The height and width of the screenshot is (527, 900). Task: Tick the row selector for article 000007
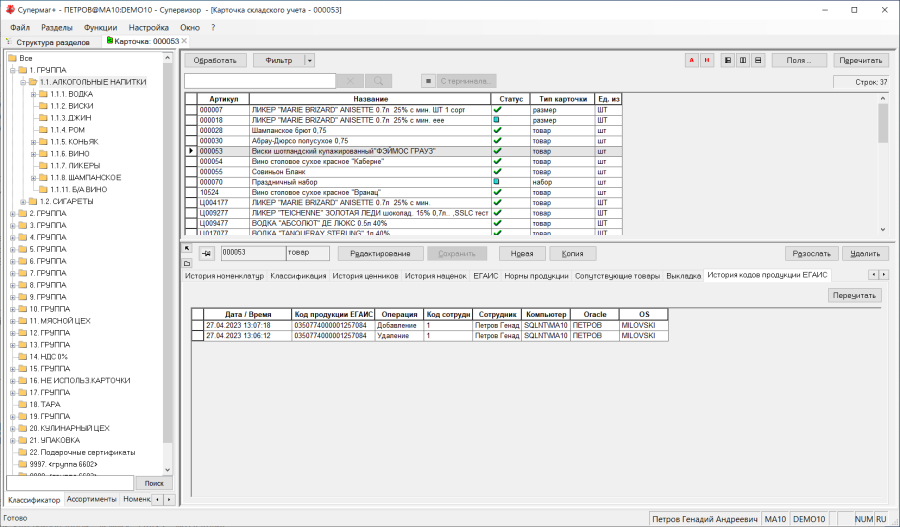tap(191, 110)
